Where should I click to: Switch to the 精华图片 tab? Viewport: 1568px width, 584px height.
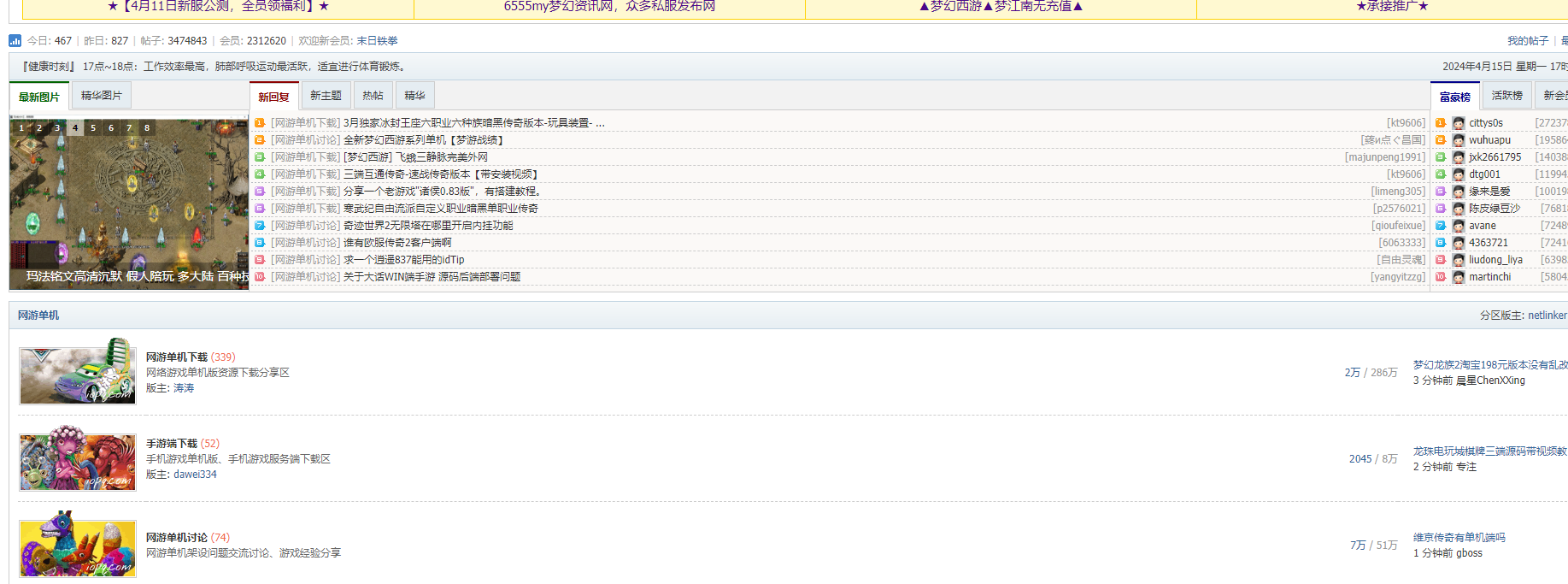tap(101, 96)
